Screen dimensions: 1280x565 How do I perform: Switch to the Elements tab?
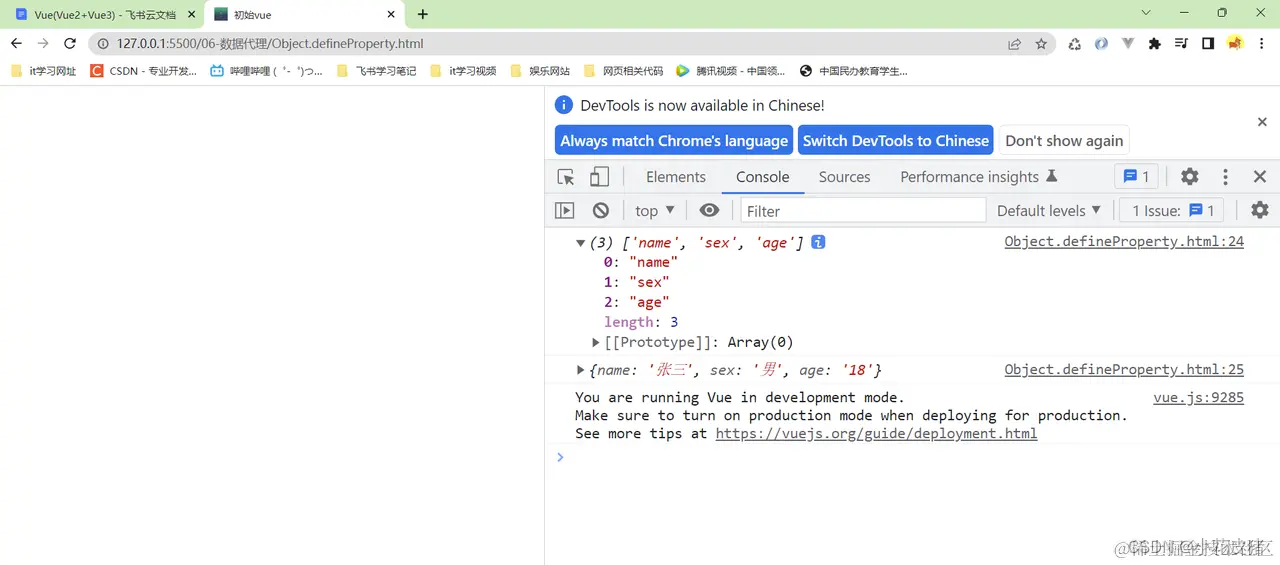point(676,177)
